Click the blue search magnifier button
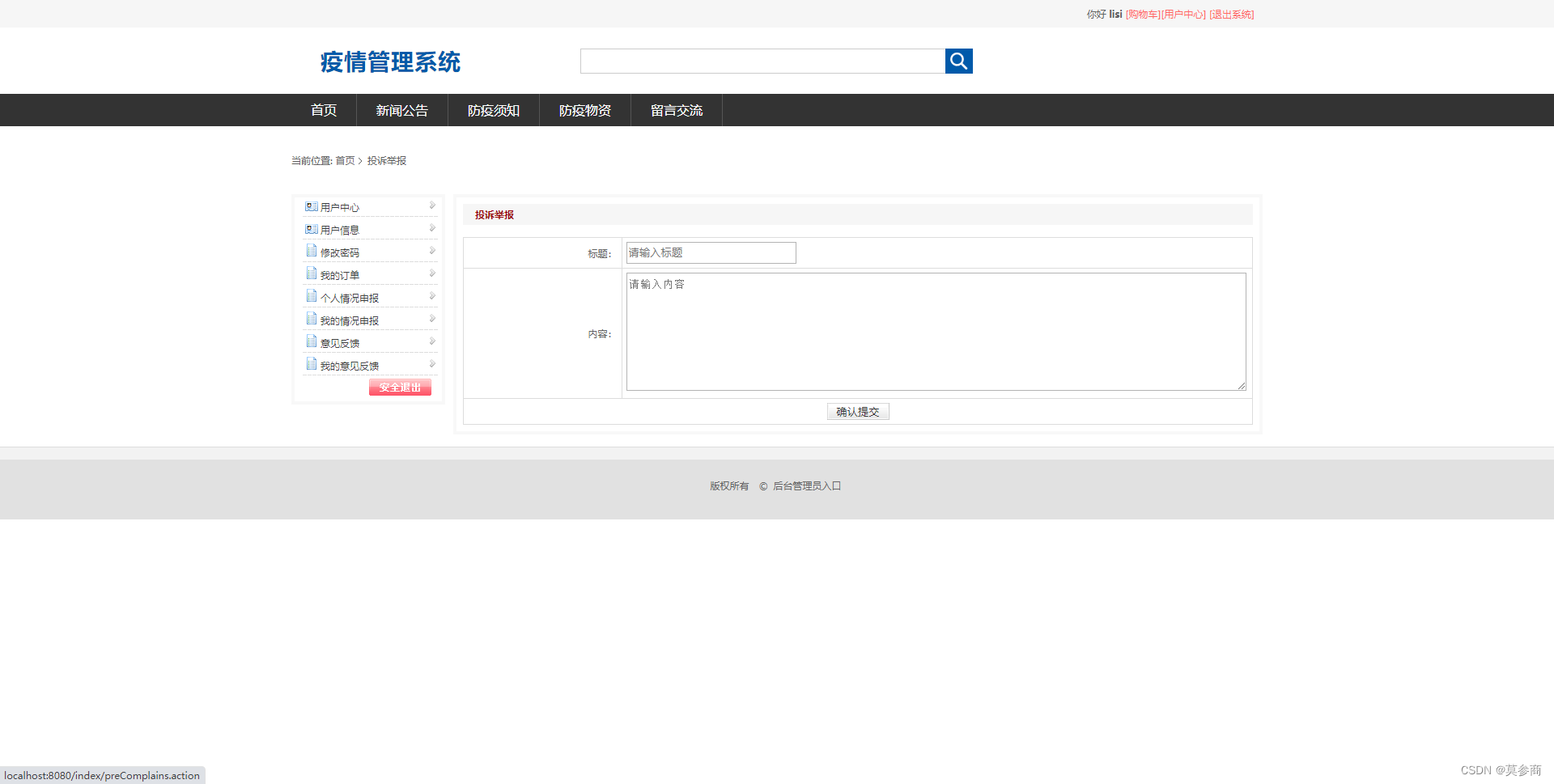Image resolution: width=1554 pixels, height=784 pixels. (x=958, y=61)
